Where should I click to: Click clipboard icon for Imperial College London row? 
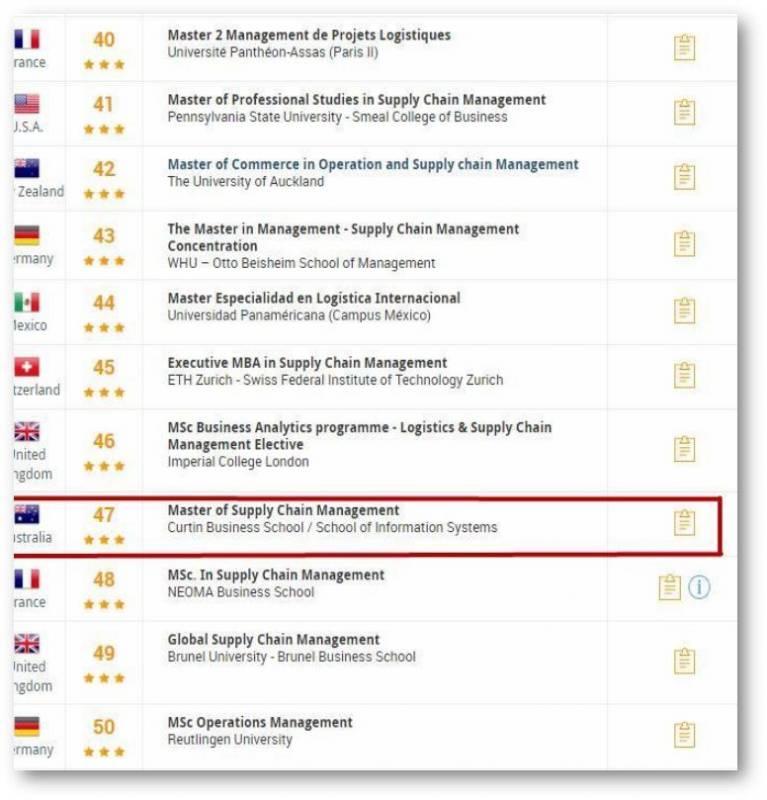coord(684,449)
